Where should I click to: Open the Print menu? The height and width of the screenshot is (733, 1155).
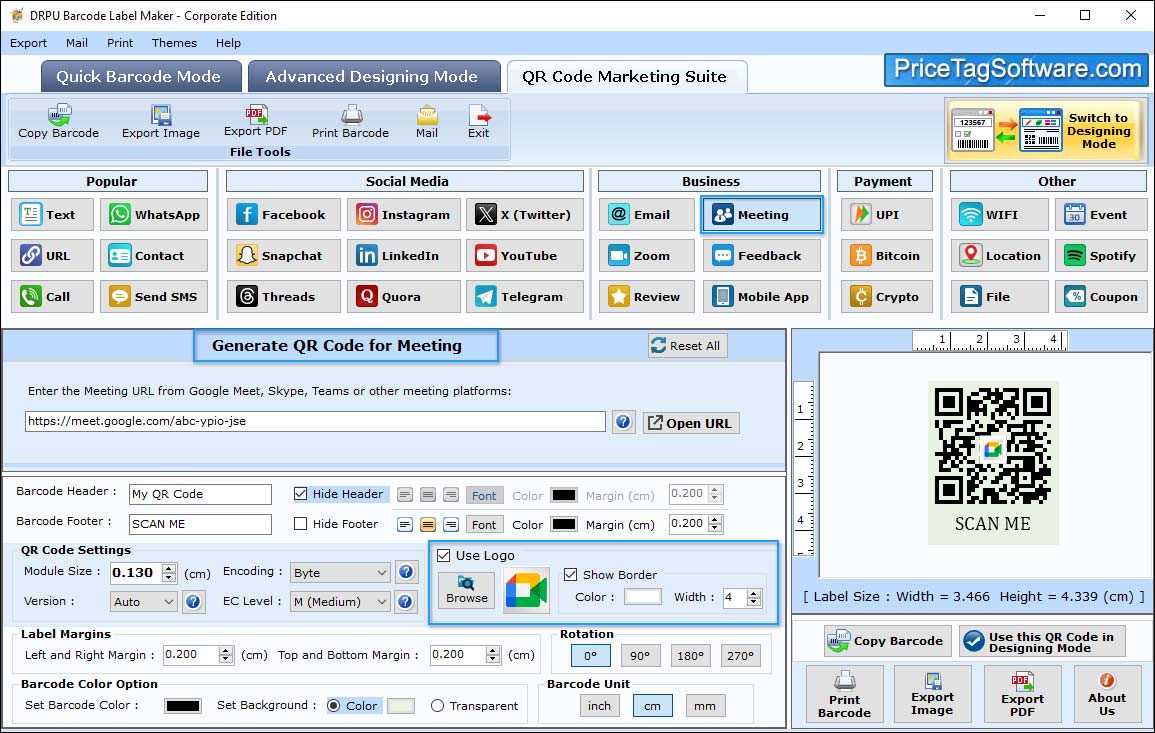(x=120, y=43)
